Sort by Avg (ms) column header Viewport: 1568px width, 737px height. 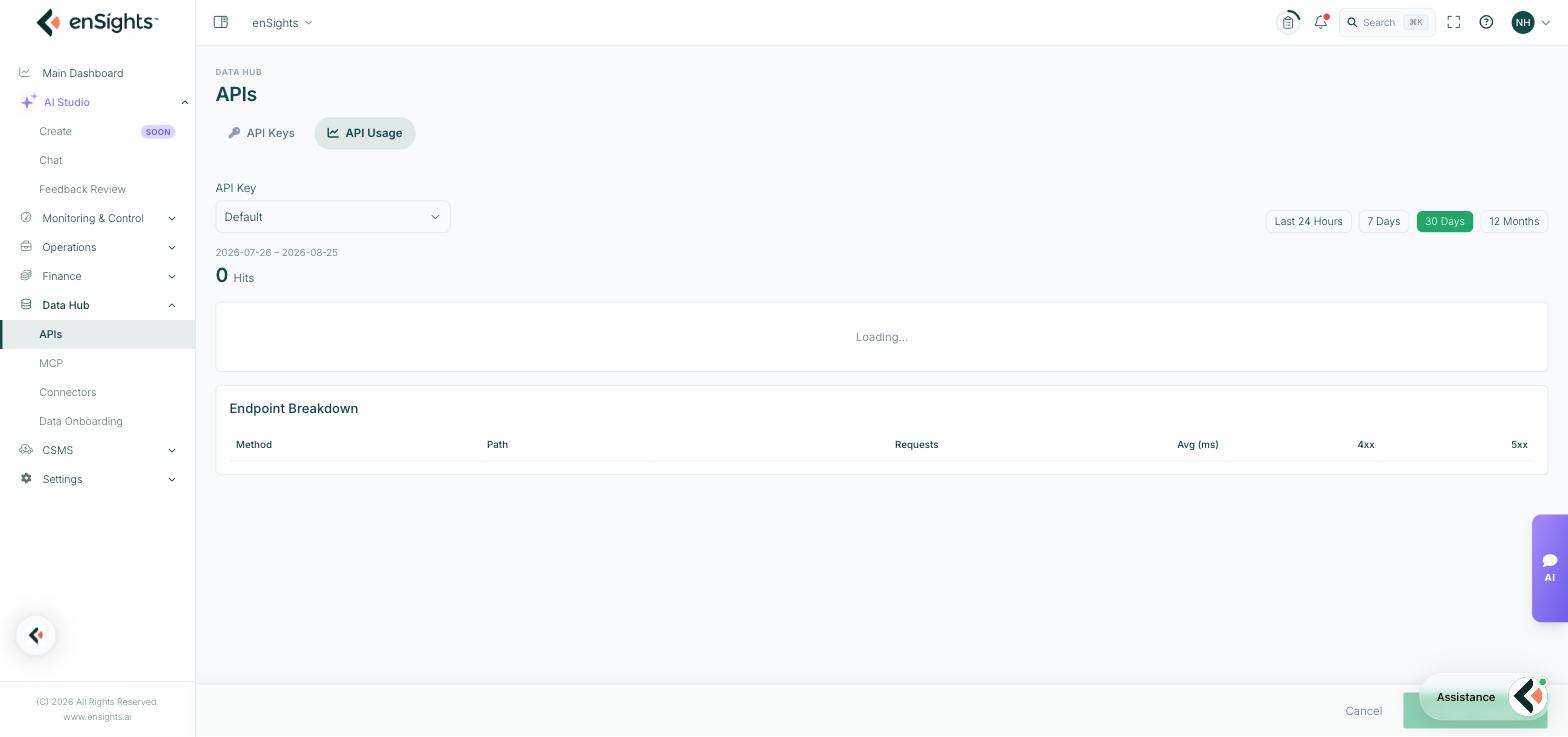[1197, 444]
